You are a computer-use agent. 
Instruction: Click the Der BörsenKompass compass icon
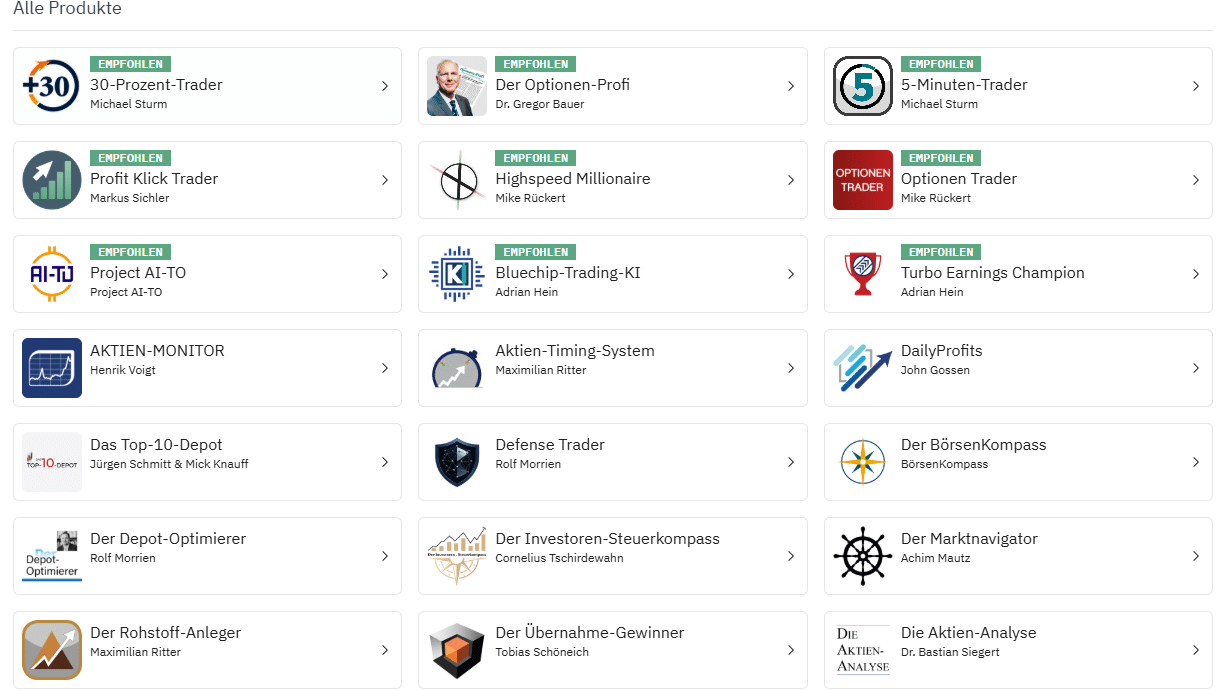click(x=862, y=462)
